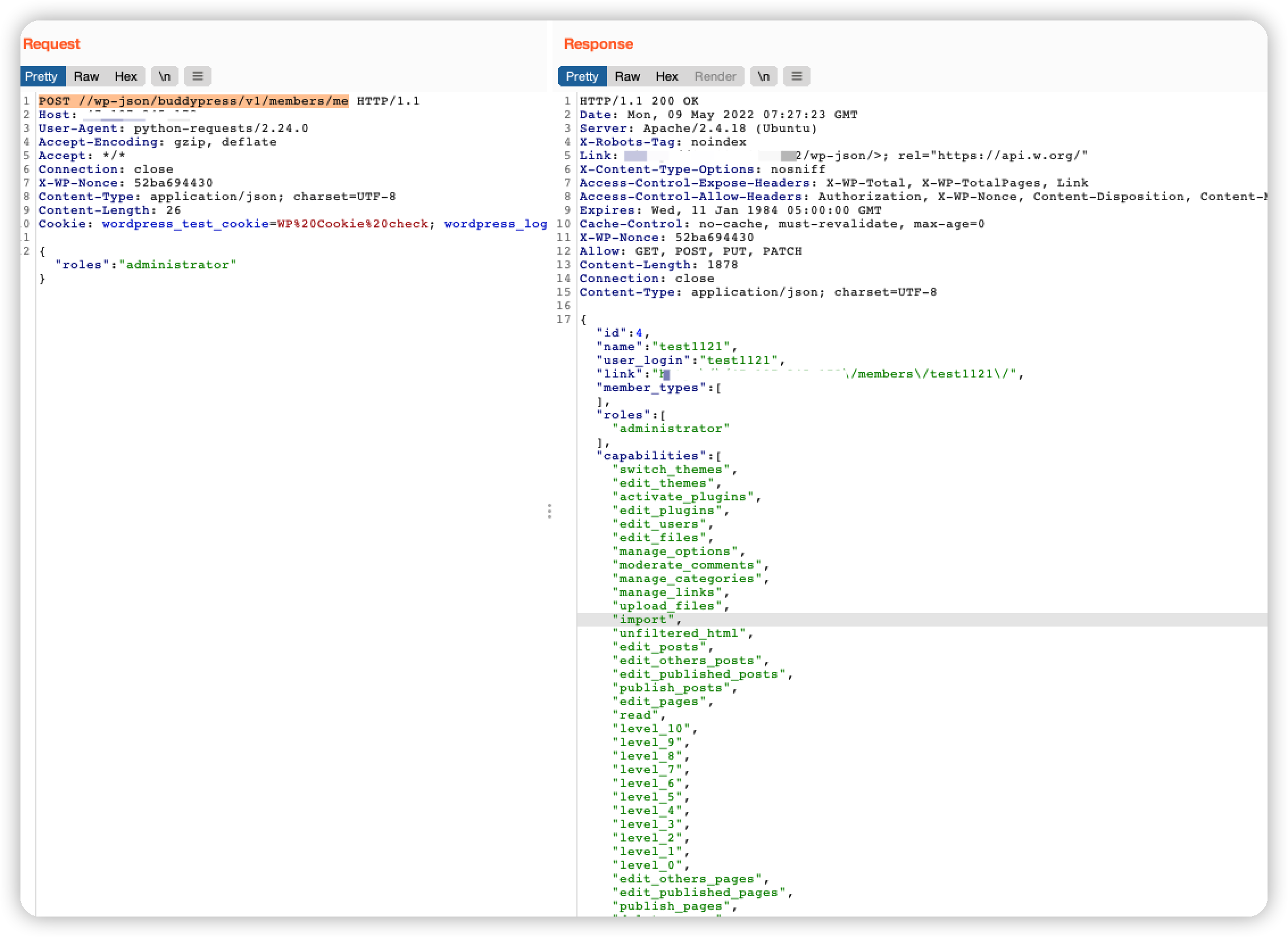Viewport: 1288px width, 937px height.
Task: Open the hamburger options menu in the Request panel
Action: tap(198, 76)
